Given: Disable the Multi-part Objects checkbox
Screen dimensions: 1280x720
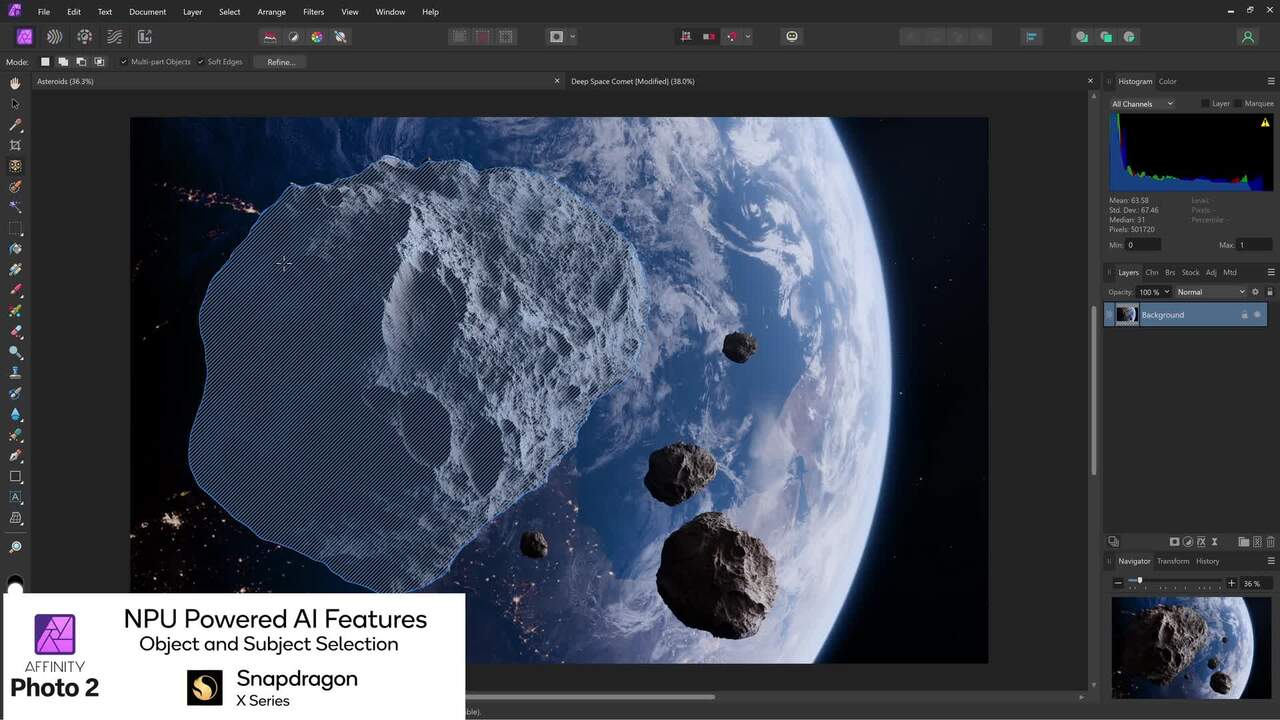Looking at the screenshot, I should click(x=126, y=61).
